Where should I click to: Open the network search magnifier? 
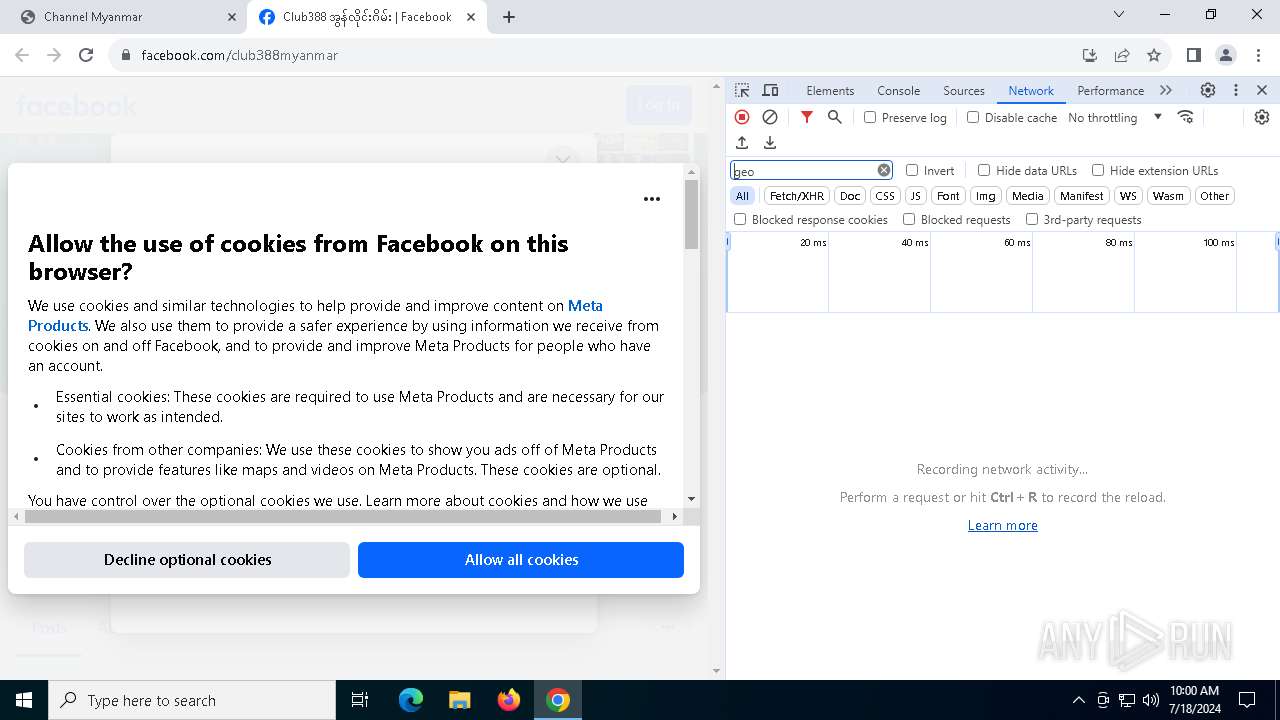pyautogui.click(x=835, y=117)
